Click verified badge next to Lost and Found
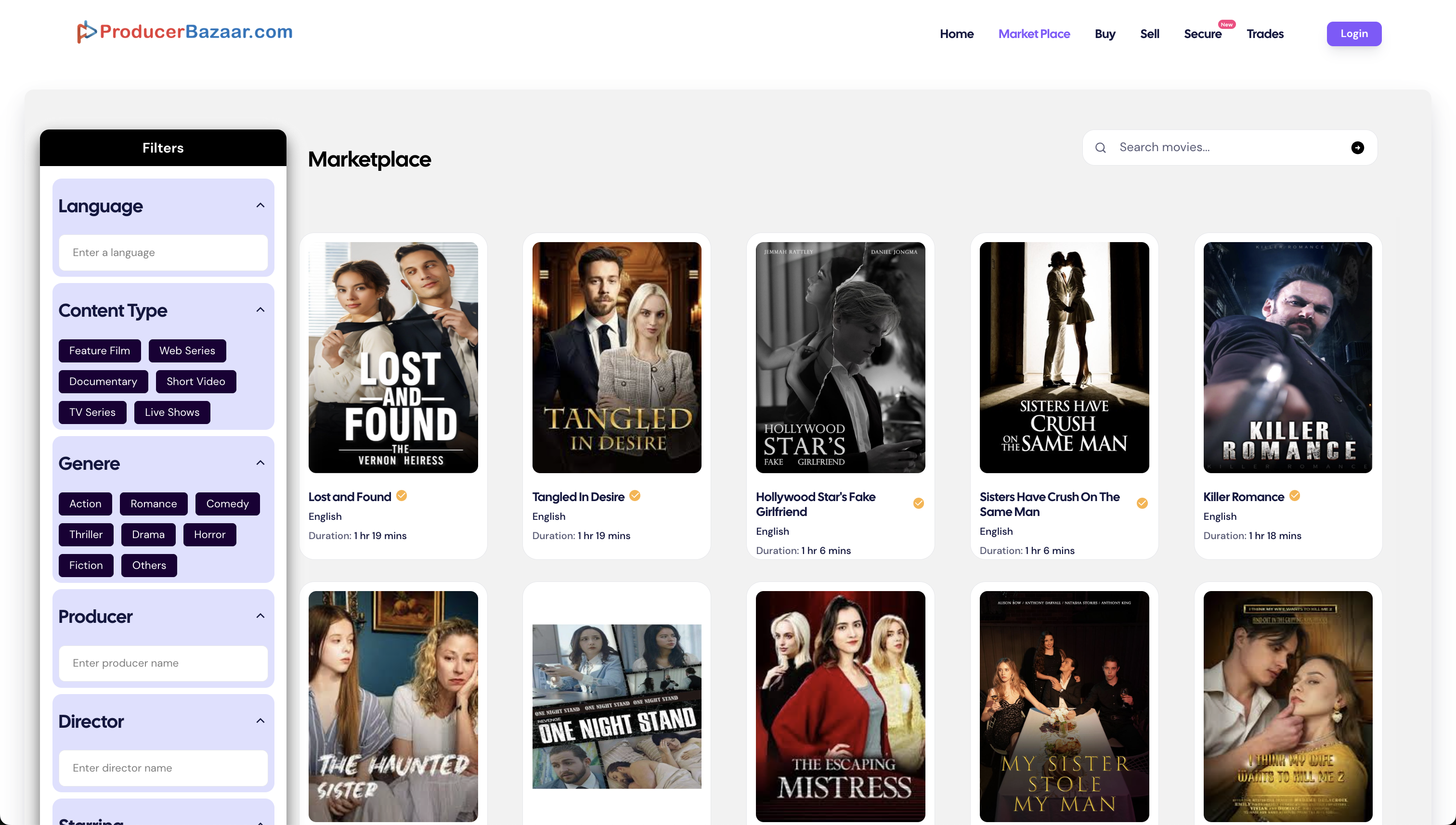The image size is (1456, 825). (401, 496)
